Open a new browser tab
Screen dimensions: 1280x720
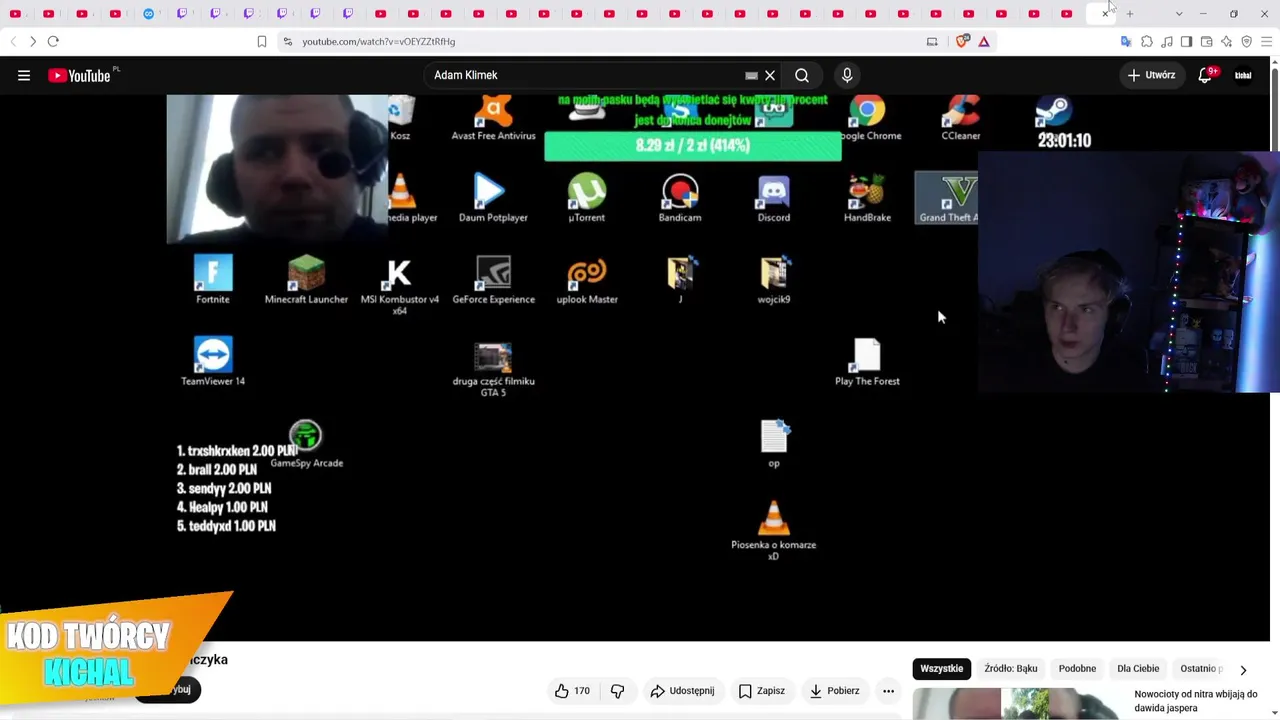[1130, 14]
